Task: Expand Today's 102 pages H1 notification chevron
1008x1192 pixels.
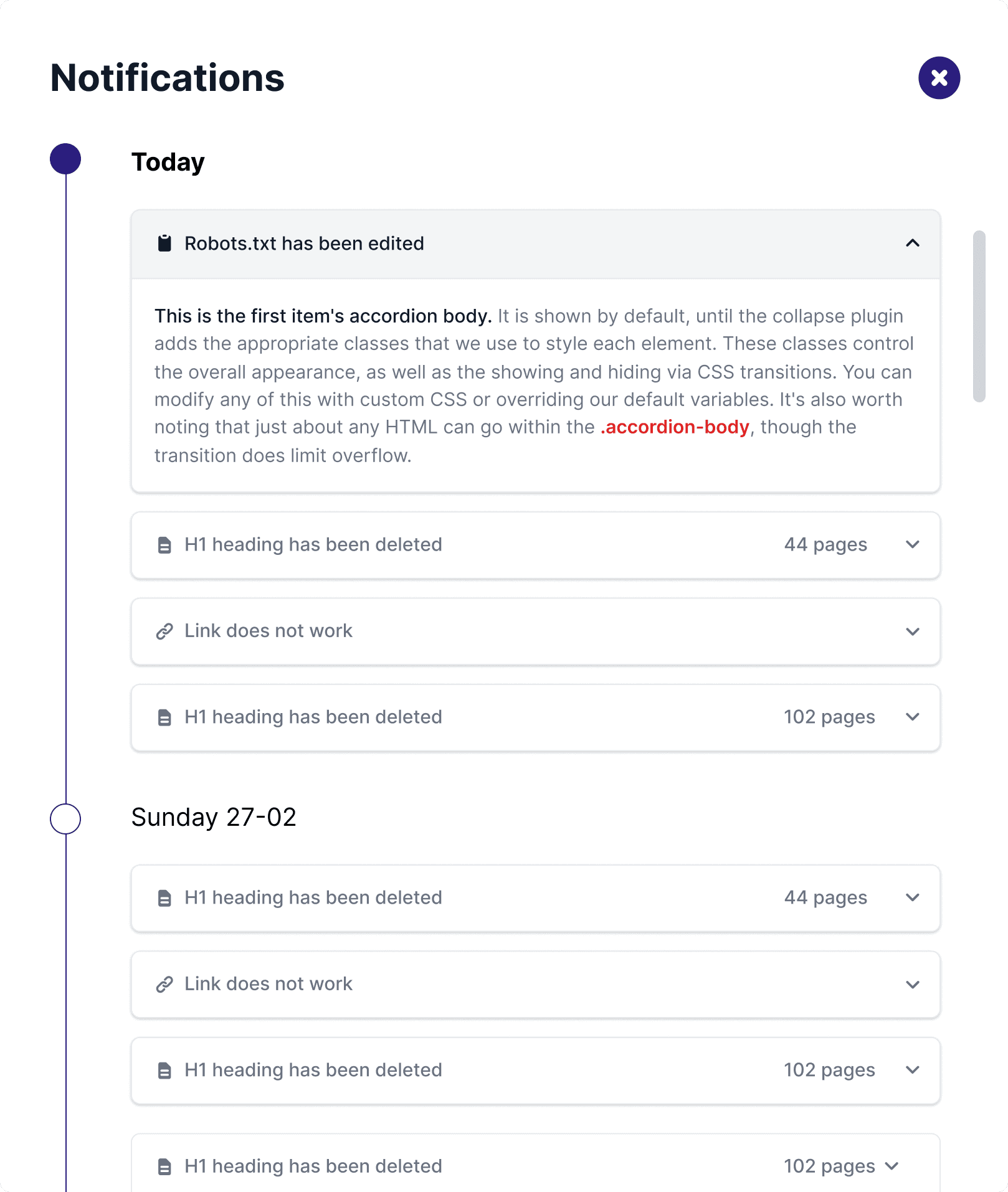Action: [912, 717]
